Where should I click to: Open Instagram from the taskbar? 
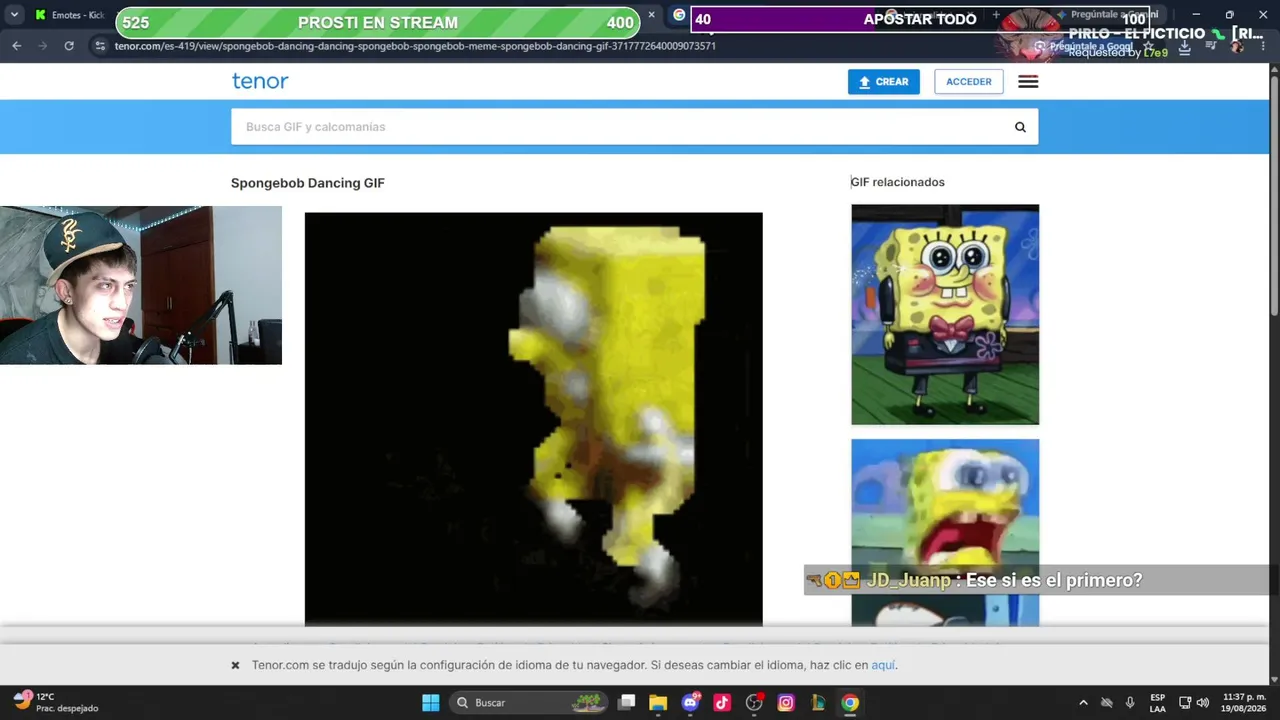[786, 703]
